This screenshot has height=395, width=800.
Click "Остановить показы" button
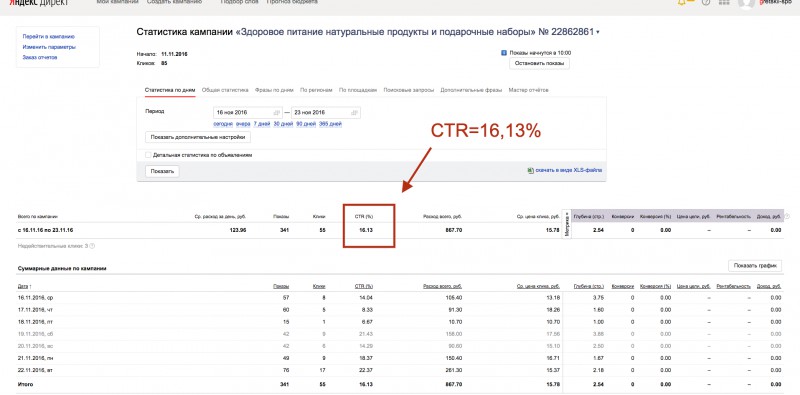click(539, 64)
